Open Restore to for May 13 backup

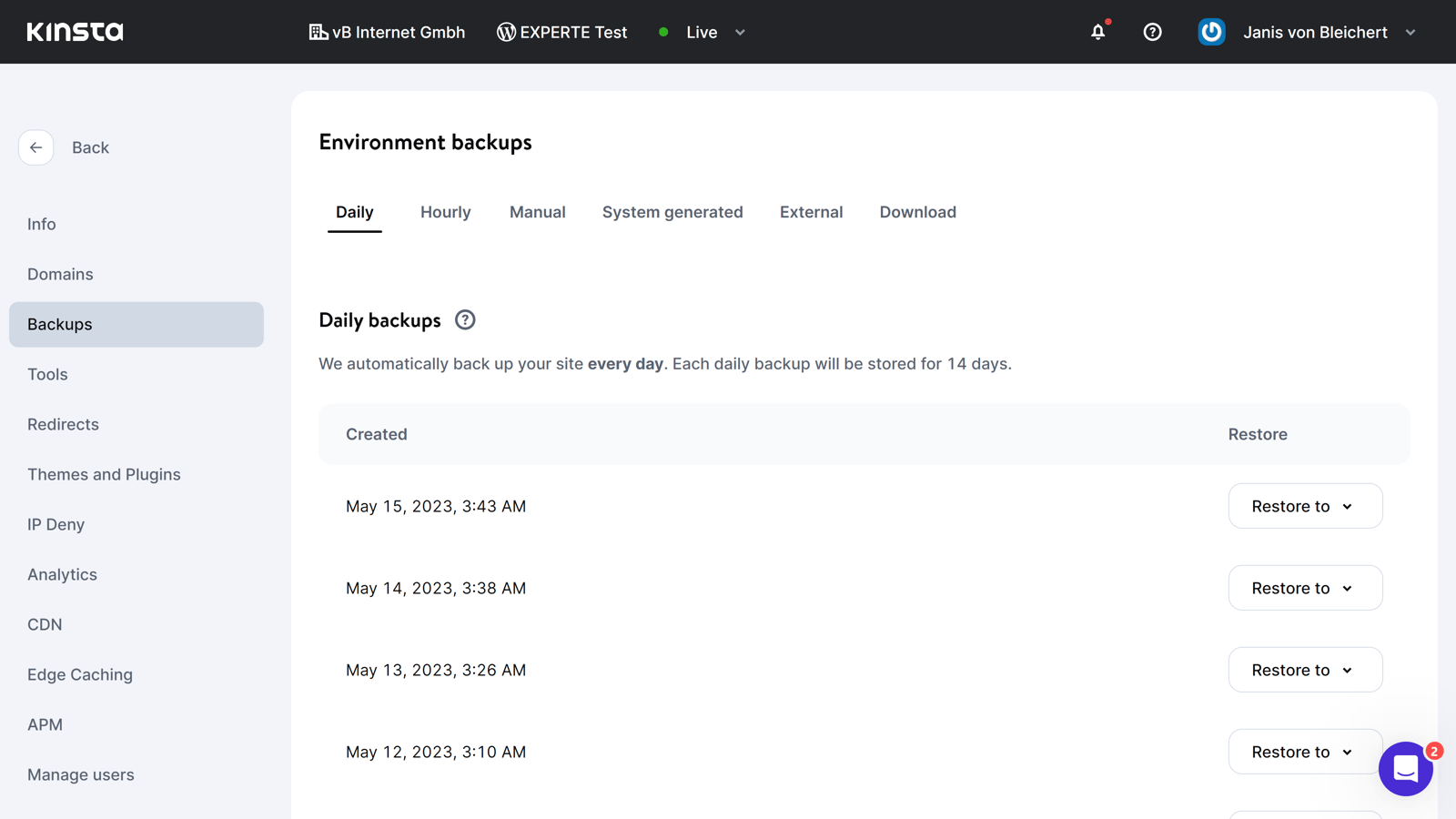1305,670
